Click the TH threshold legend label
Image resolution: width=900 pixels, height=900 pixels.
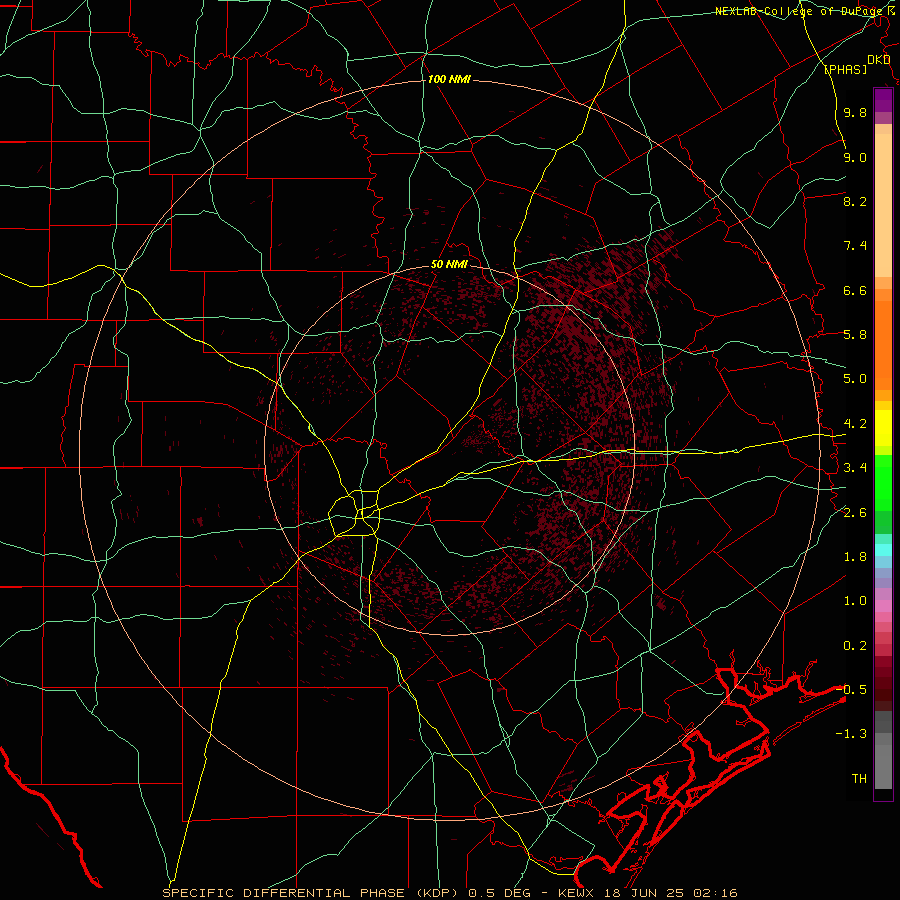point(859,779)
